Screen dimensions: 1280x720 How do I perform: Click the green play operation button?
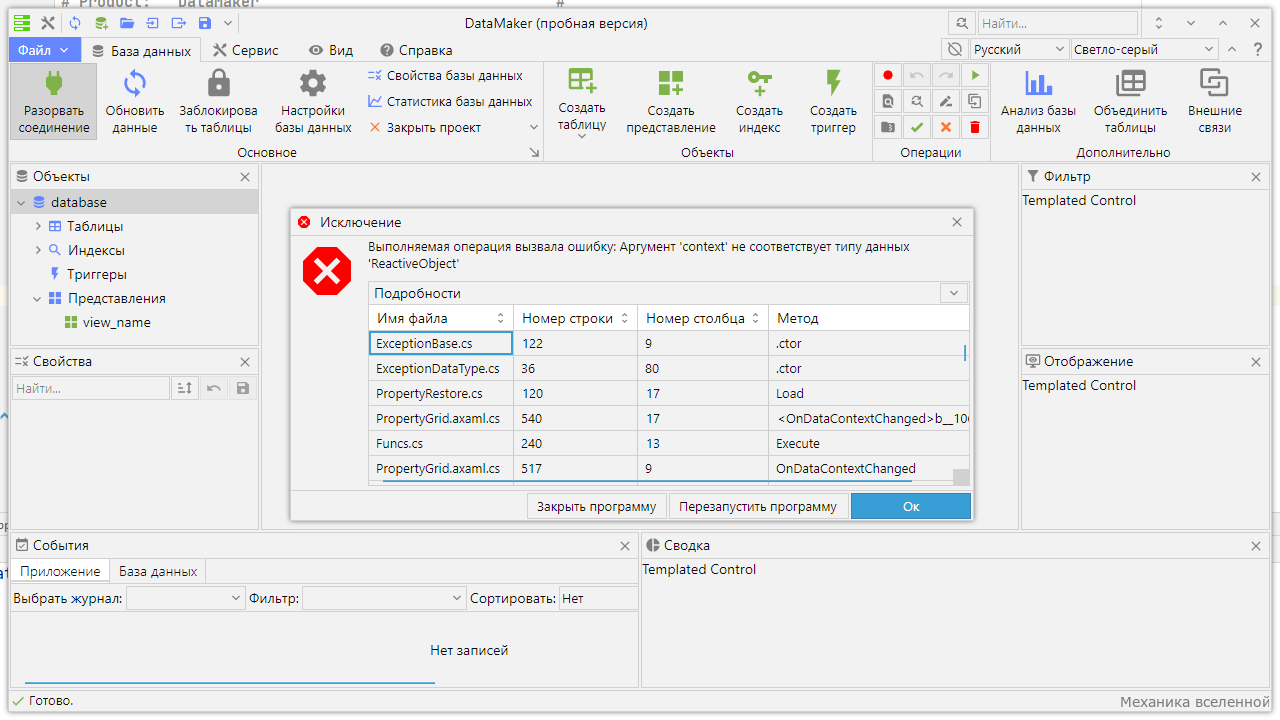975,75
